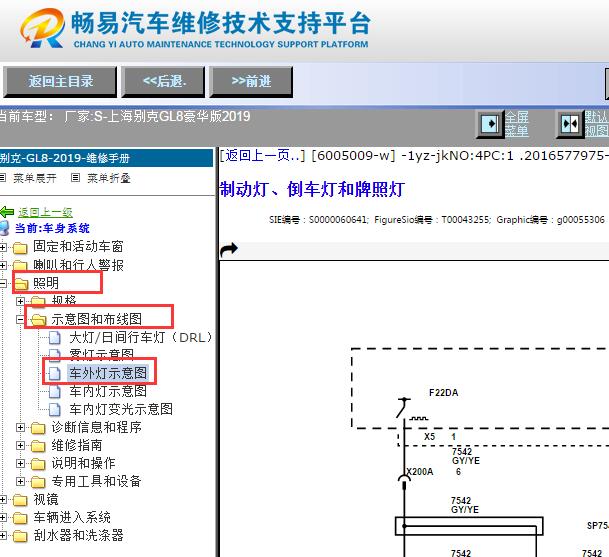The height and width of the screenshot is (557, 609).
Task: Expand the 诊断信息和程序 node
Action: [21, 428]
